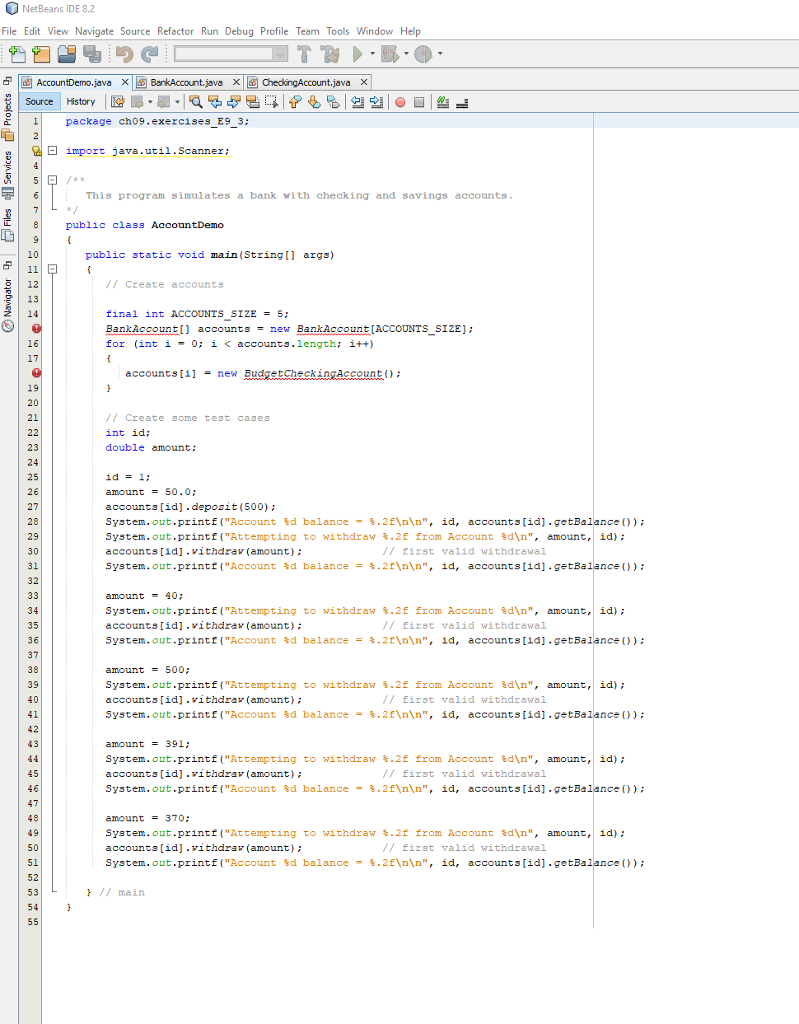Viewport: 799px width, 1024px height.
Task: Open dropdown arrow next to Profile Project
Action: [x=440, y=54]
